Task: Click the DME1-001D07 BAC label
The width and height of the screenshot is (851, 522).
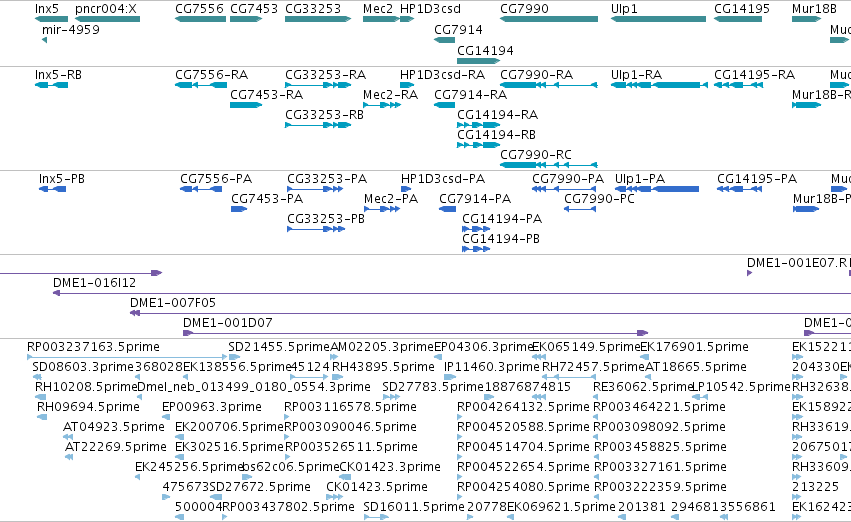Action: 227,323
